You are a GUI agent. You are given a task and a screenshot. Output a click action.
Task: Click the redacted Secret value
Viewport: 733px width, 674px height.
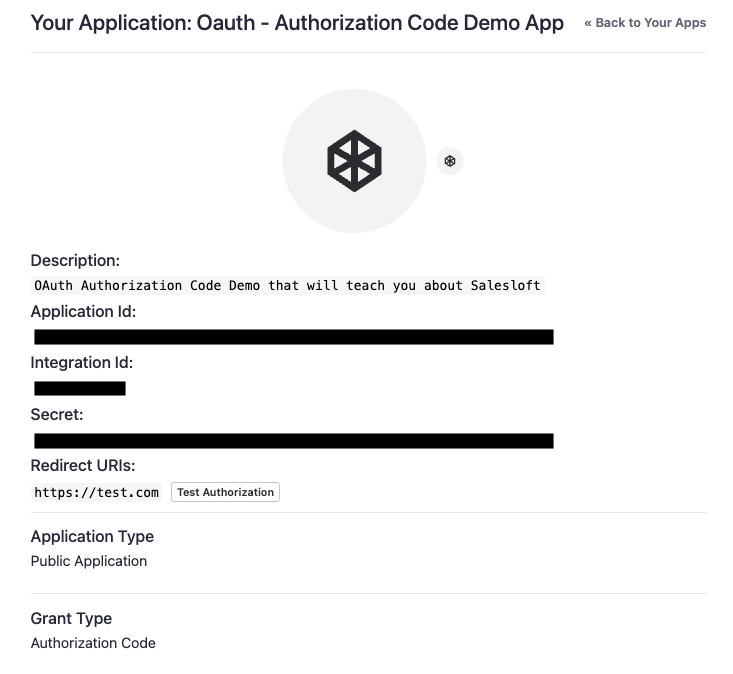pyautogui.click(x=293, y=440)
